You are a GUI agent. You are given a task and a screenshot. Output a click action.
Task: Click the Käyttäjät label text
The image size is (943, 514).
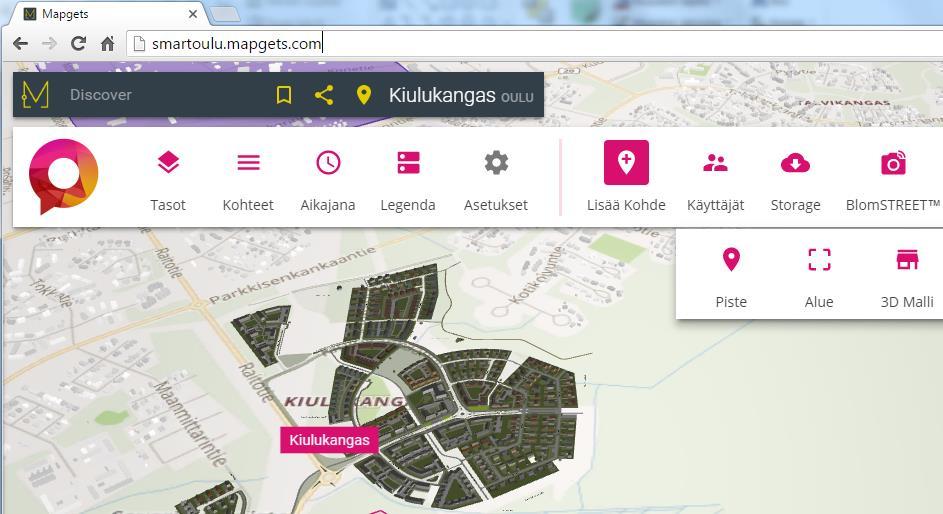tap(716, 205)
